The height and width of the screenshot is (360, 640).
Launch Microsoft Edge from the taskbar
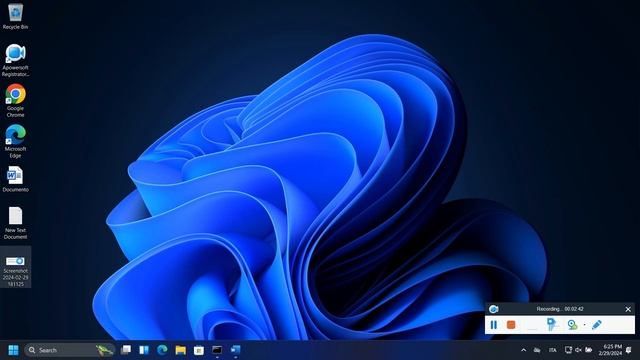tap(162, 350)
